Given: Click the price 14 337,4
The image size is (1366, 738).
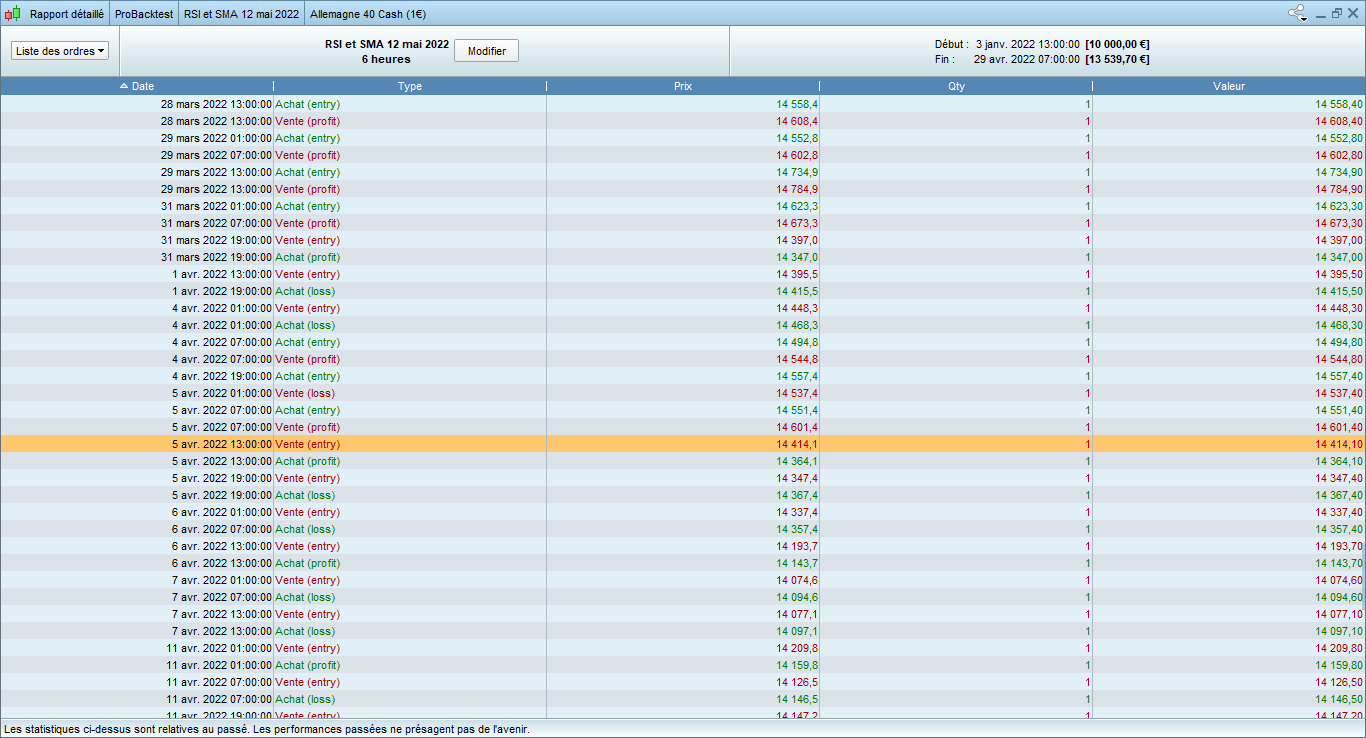Looking at the screenshot, I should [797, 512].
